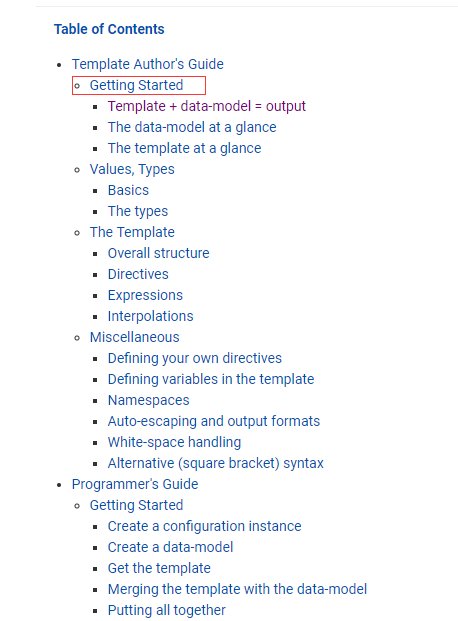The image size is (458, 621).
Task: Open the Template Author's Guide link
Action: coord(147,64)
